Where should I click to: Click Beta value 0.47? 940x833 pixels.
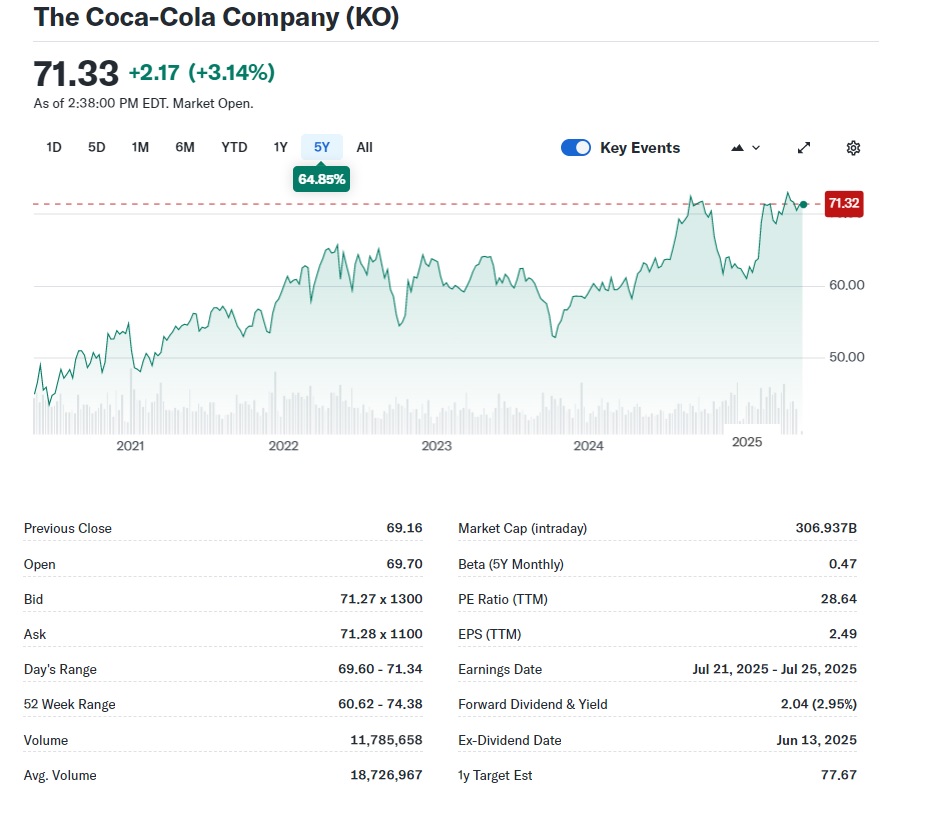point(843,564)
